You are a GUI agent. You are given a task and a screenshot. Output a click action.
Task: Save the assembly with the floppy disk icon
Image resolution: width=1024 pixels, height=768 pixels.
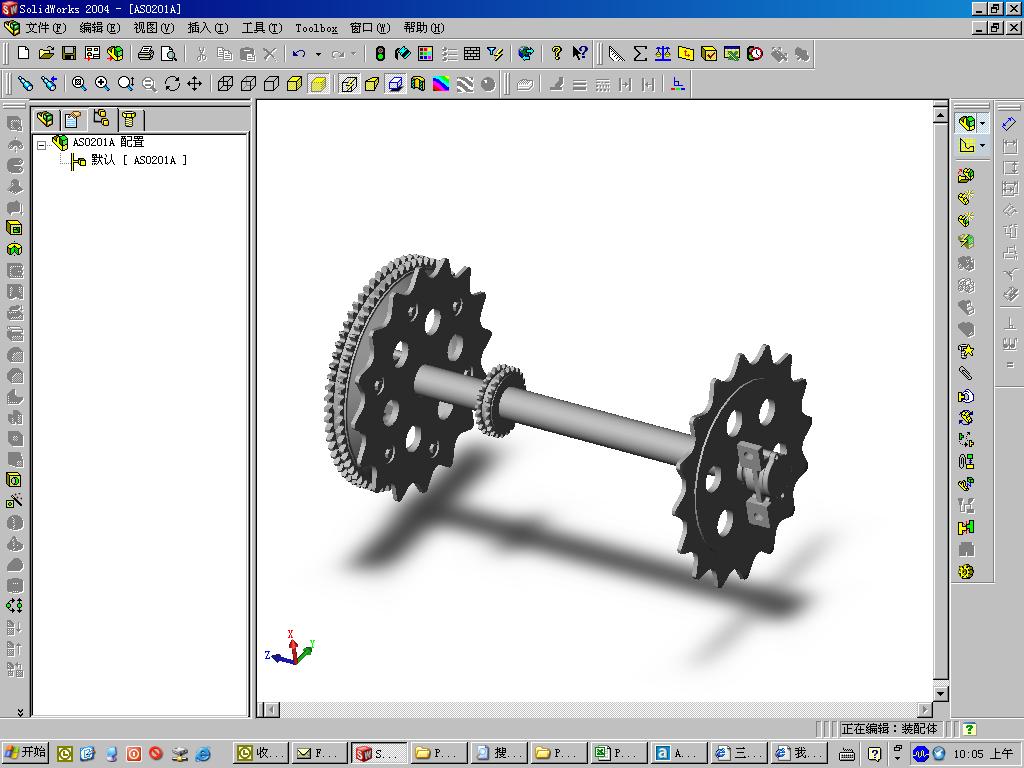click(69, 54)
